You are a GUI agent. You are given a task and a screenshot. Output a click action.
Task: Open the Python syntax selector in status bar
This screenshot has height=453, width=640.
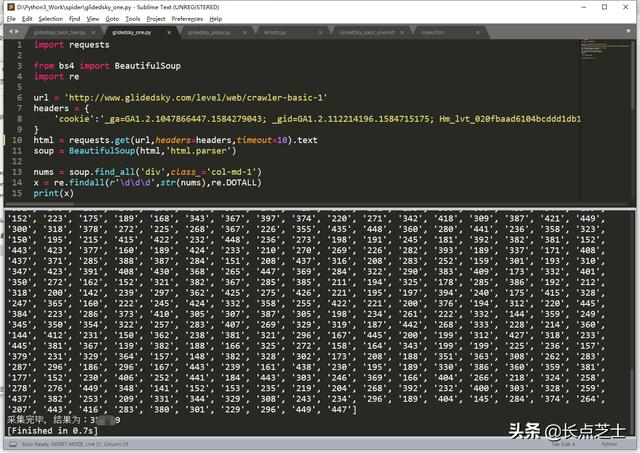click(x=609, y=444)
